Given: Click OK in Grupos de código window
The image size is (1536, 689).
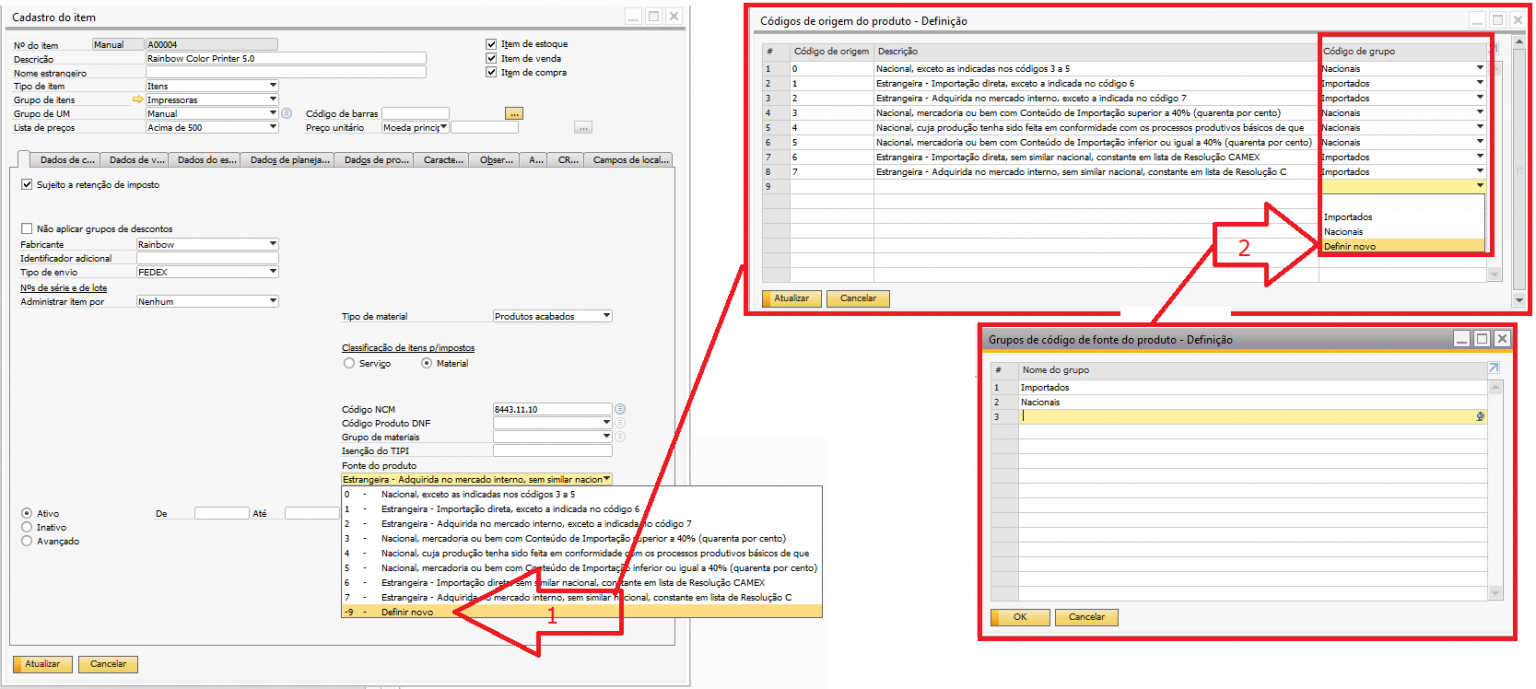Looking at the screenshot, I should point(1019,617).
